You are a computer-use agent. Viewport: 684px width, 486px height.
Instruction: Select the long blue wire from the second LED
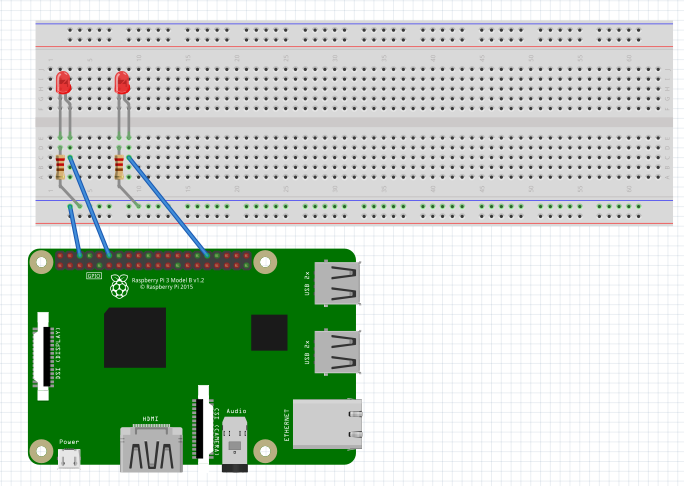click(168, 207)
